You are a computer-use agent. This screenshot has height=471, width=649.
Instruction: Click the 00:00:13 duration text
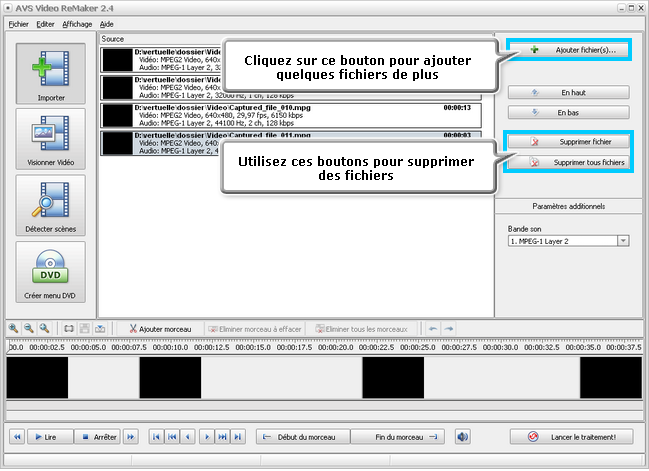[457, 108]
